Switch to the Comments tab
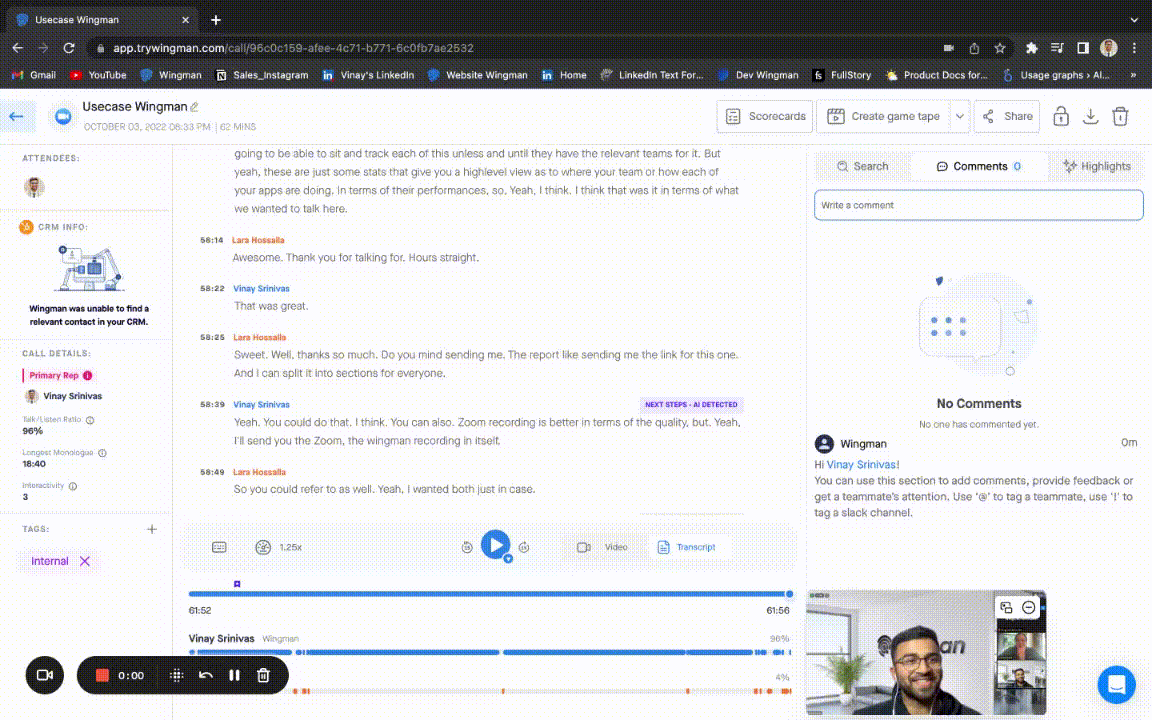This screenshot has width=1152, height=720. coord(980,166)
